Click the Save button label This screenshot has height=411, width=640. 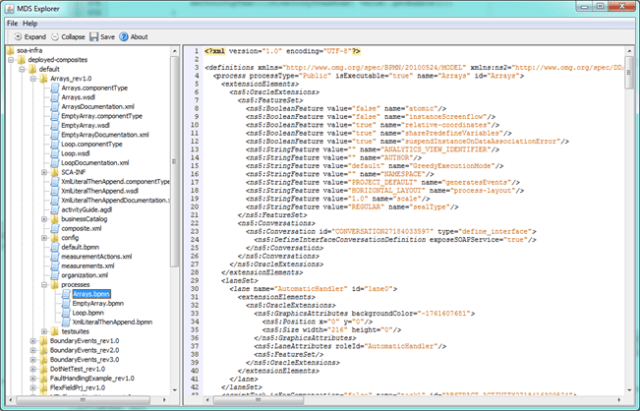click(x=107, y=37)
